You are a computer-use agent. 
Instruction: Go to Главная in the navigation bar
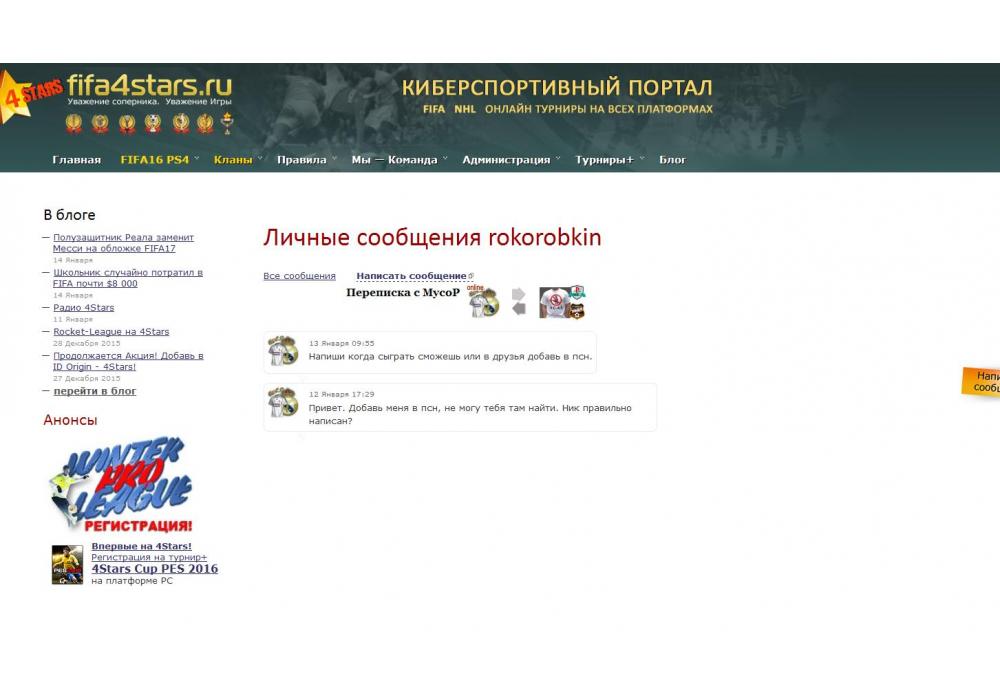pyautogui.click(x=76, y=160)
